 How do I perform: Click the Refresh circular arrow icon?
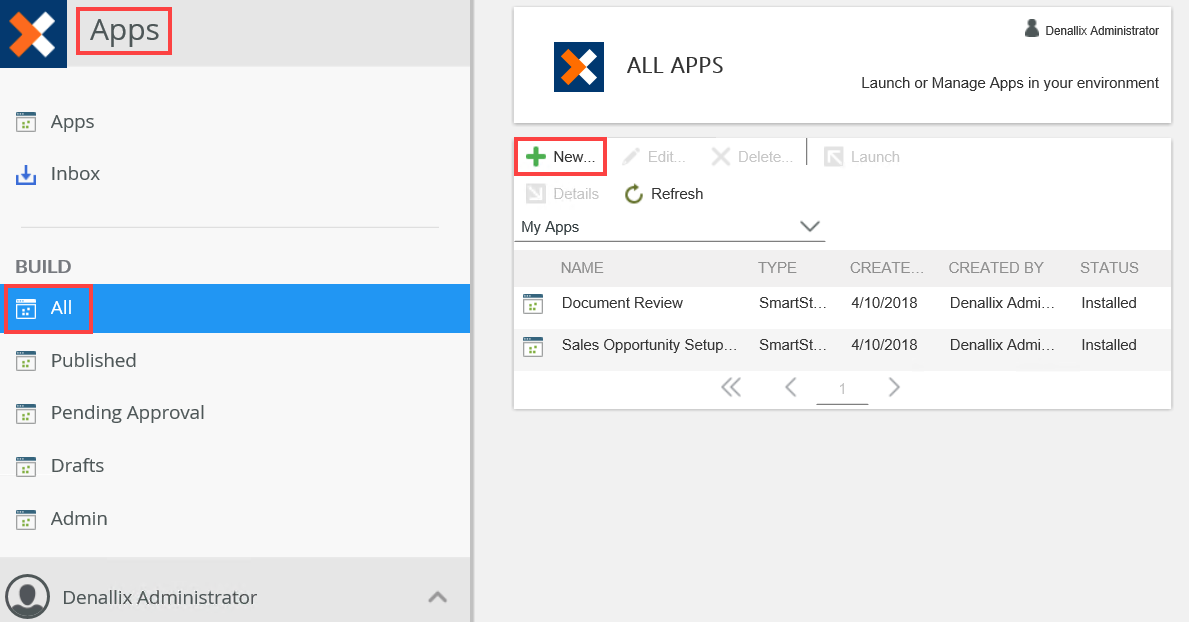point(634,194)
